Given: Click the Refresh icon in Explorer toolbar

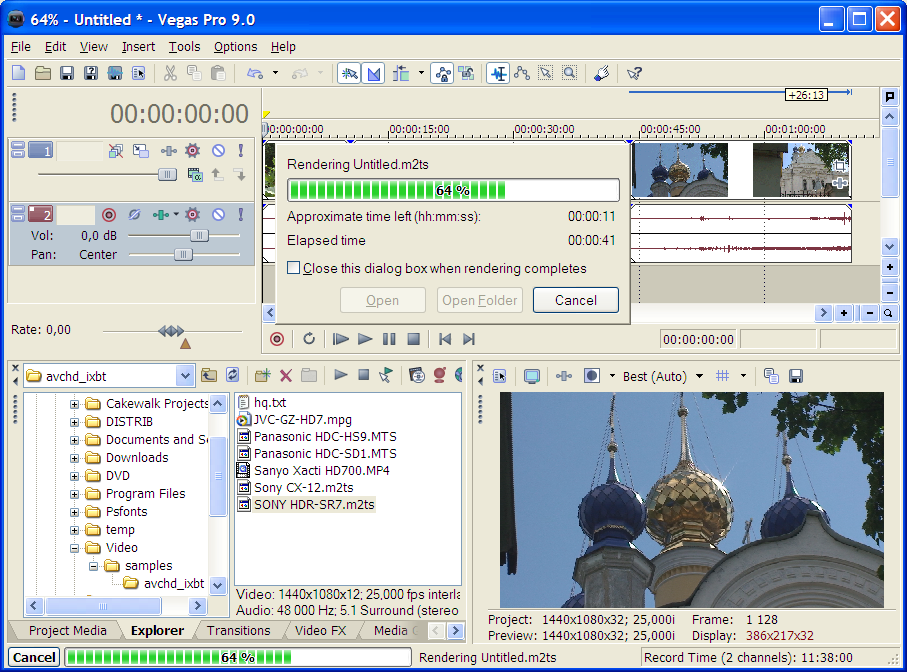Looking at the screenshot, I should tap(232, 375).
